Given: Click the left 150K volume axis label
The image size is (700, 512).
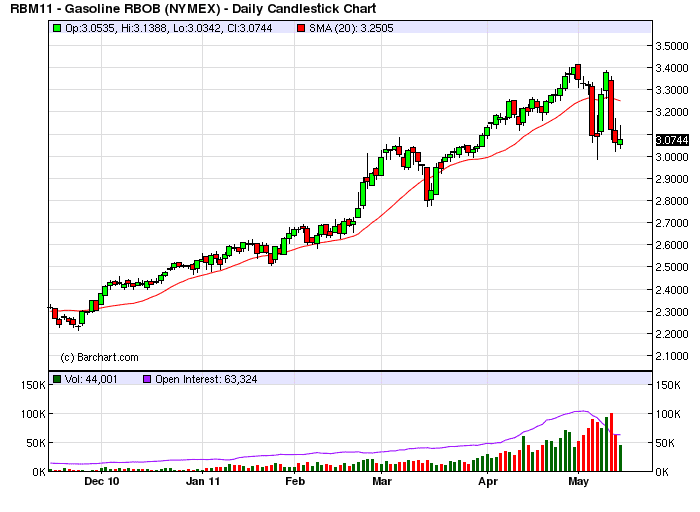Looking at the screenshot, I should coord(33,385).
